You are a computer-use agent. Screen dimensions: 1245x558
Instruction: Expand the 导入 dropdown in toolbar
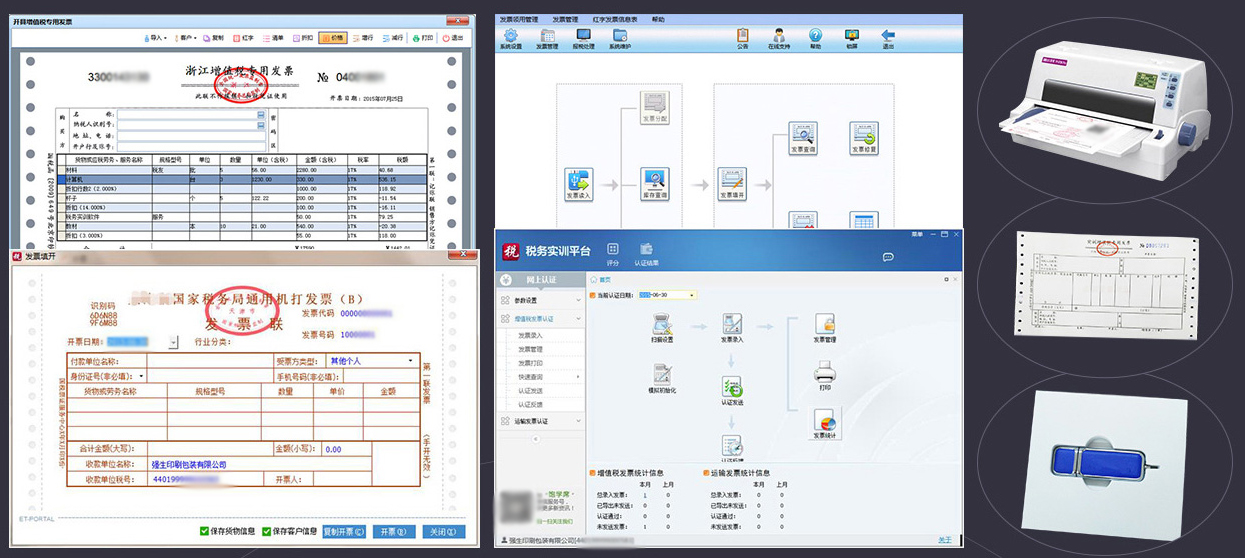tap(156, 38)
